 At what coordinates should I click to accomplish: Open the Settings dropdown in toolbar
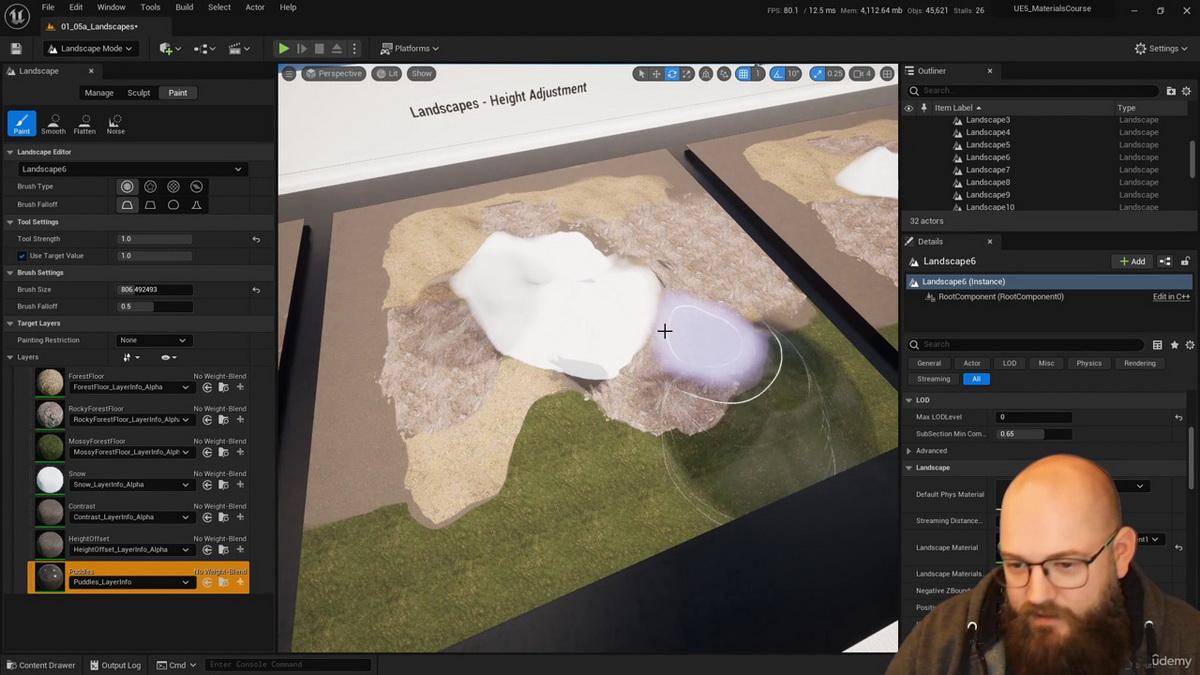click(x=1163, y=48)
